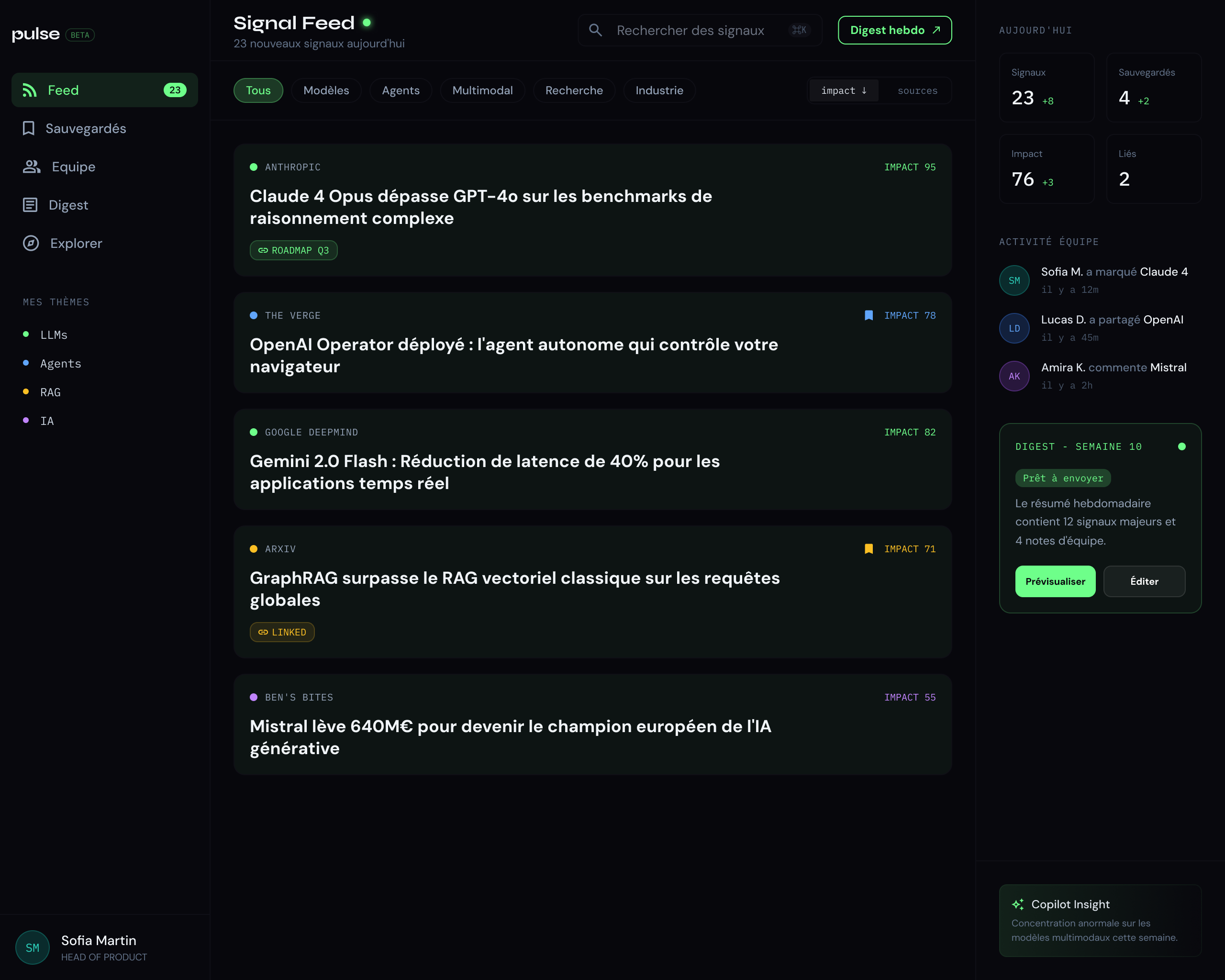1225x980 pixels.
Task: Click Amira K. AK avatar
Action: pyautogui.click(x=1014, y=376)
